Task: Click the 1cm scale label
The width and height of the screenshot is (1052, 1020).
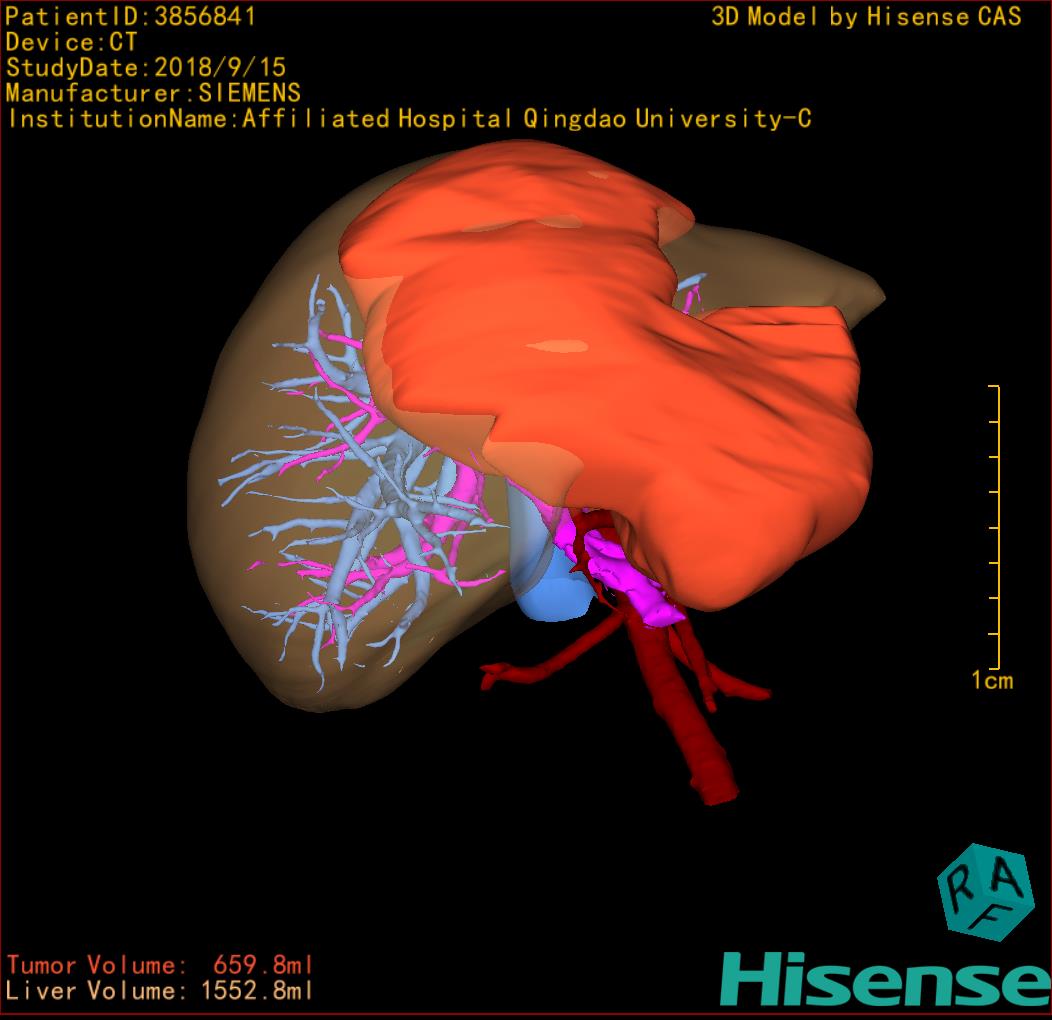Action: pyautogui.click(x=991, y=681)
